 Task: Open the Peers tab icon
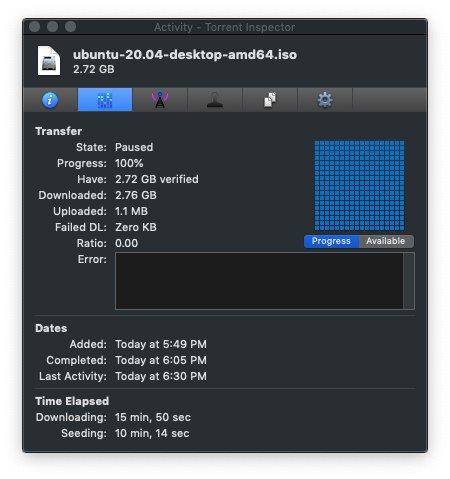click(215, 100)
